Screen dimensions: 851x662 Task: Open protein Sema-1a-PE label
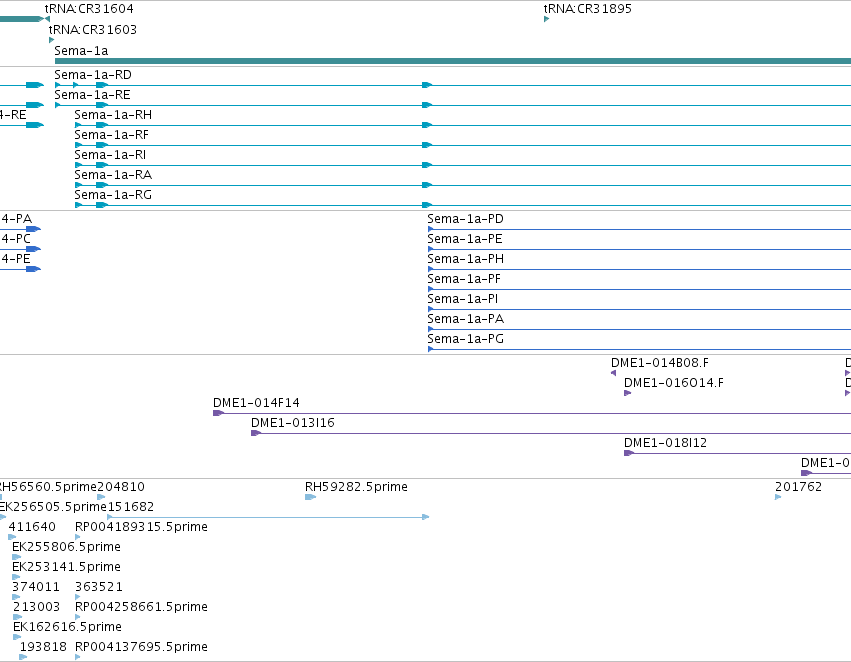465,239
